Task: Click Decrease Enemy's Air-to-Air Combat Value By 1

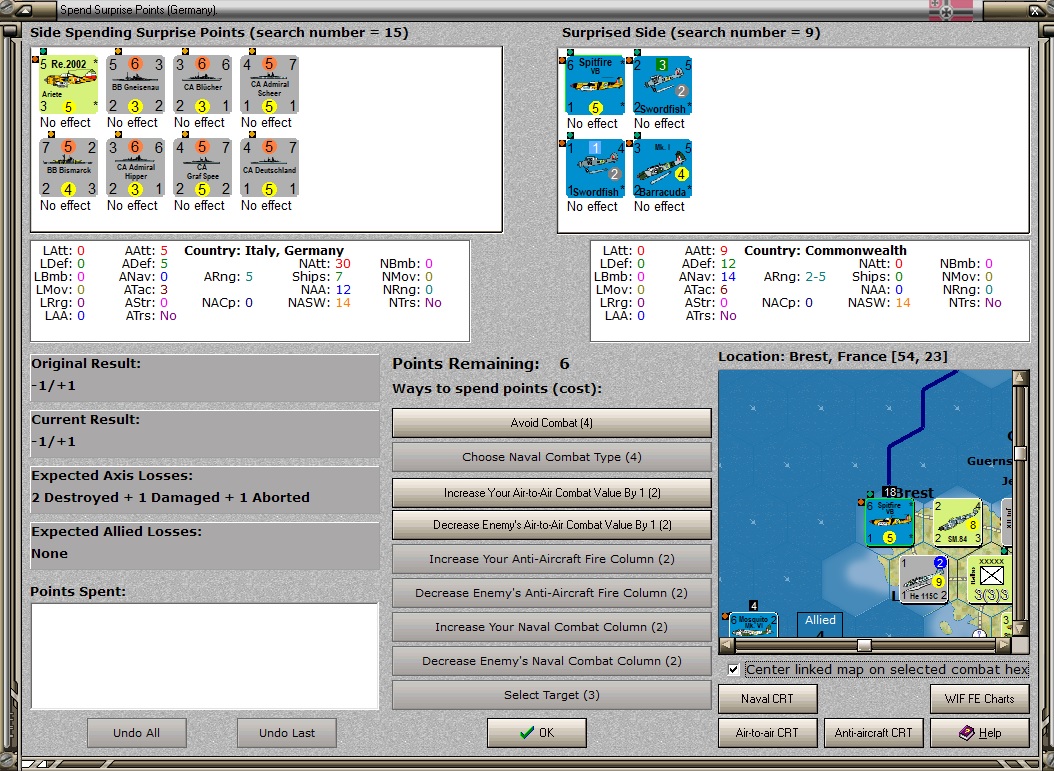Action: (551, 525)
